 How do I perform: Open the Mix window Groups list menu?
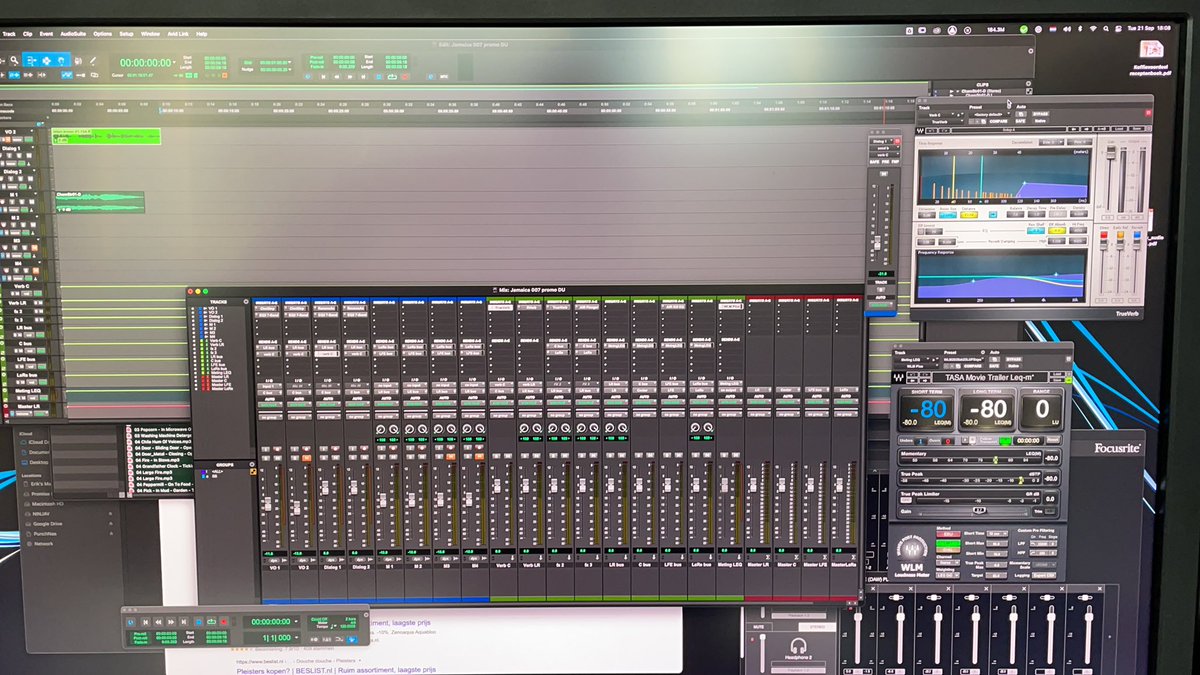click(x=252, y=464)
